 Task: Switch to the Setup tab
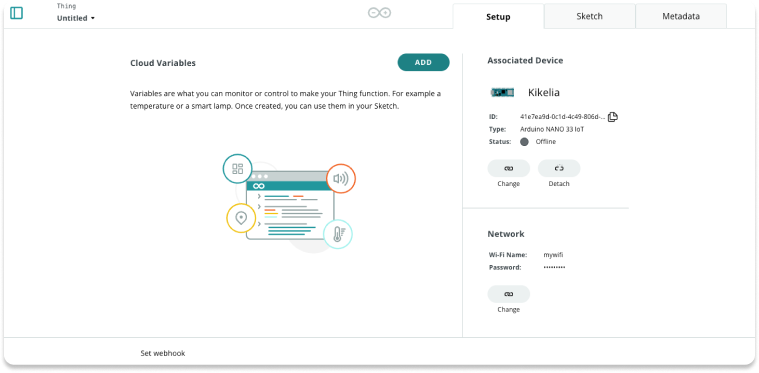tap(498, 16)
